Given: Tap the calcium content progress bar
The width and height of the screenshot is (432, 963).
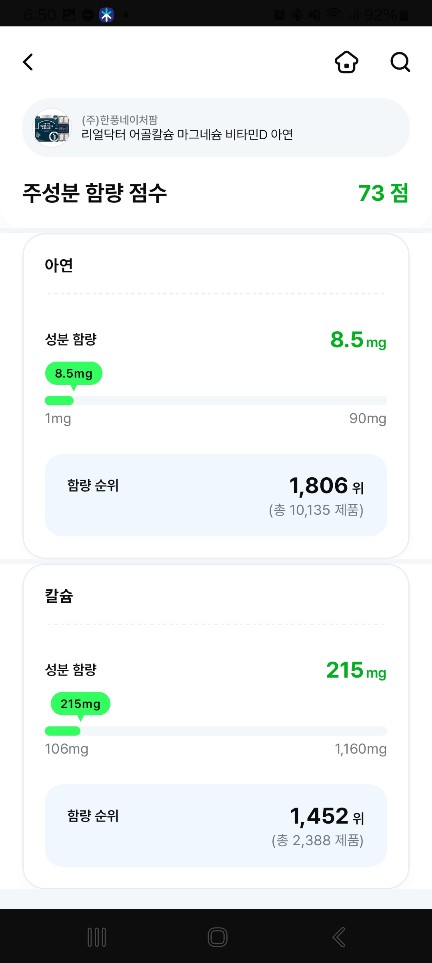Looking at the screenshot, I should coord(216,731).
